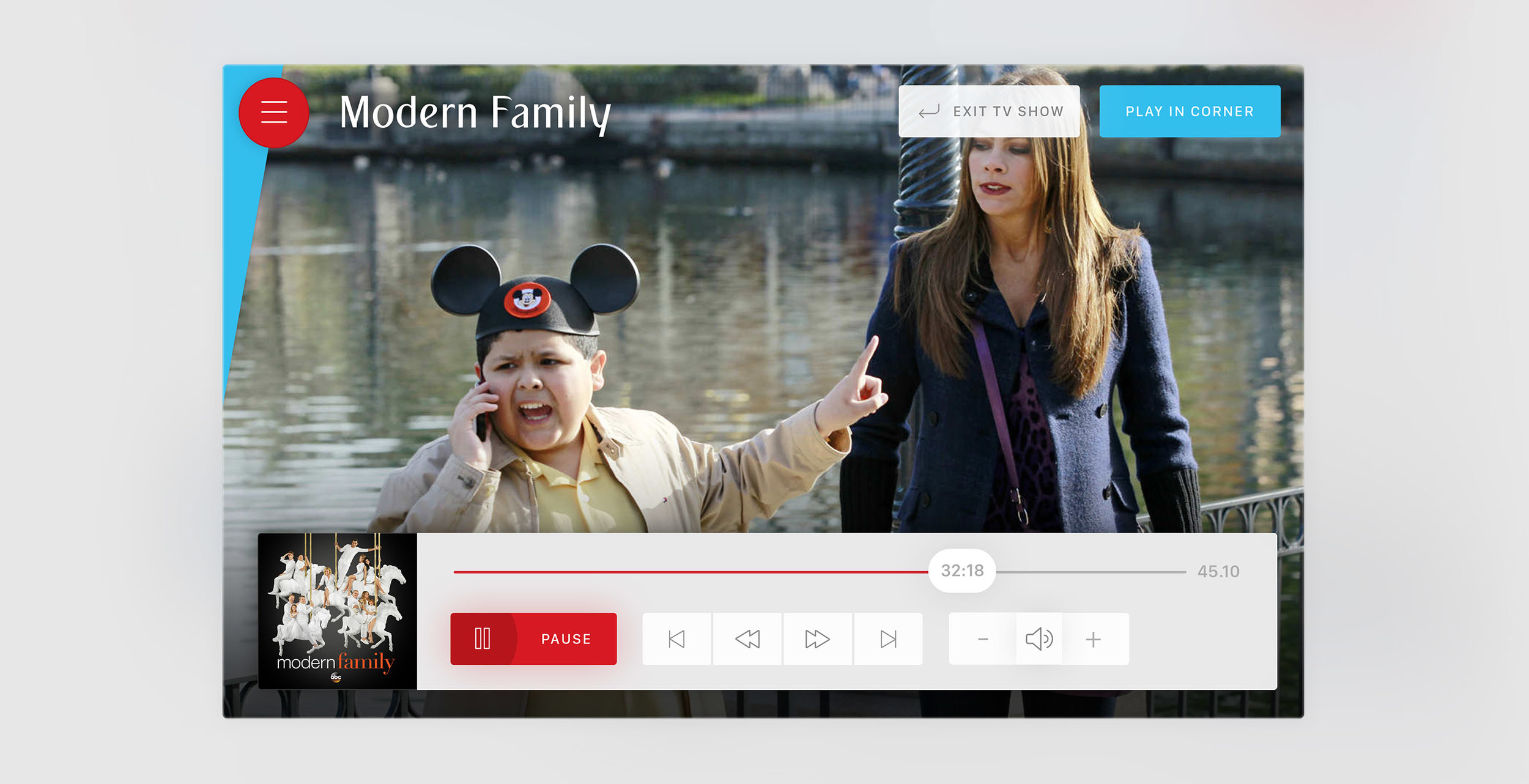
Task: Fast forward the video
Action: pos(818,639)
